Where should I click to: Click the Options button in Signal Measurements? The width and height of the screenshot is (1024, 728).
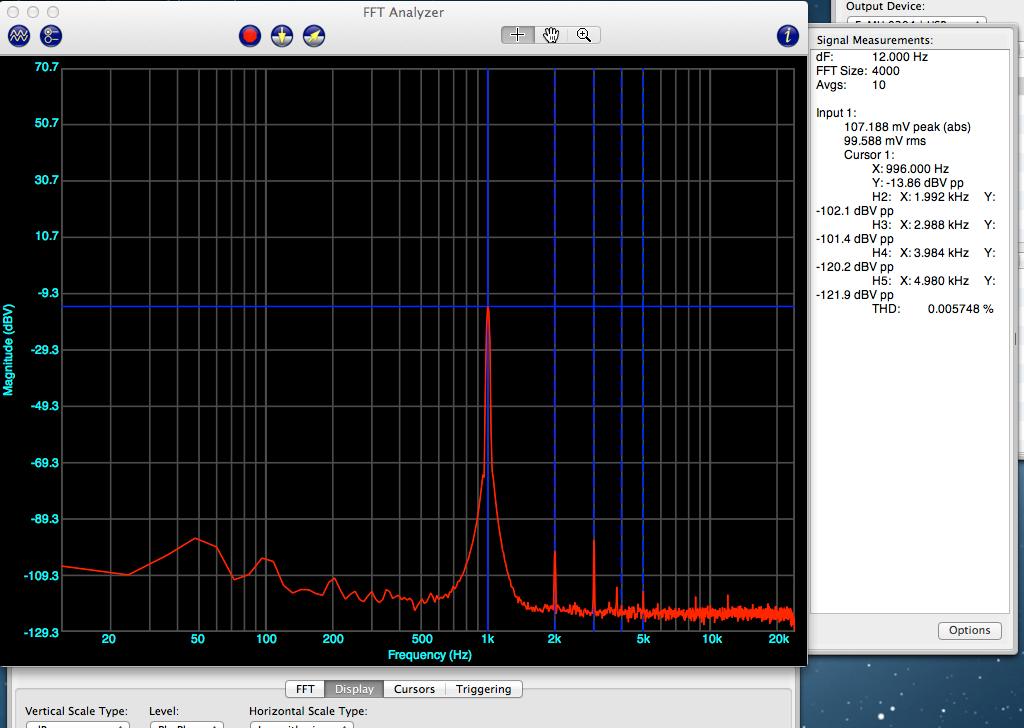969,630
